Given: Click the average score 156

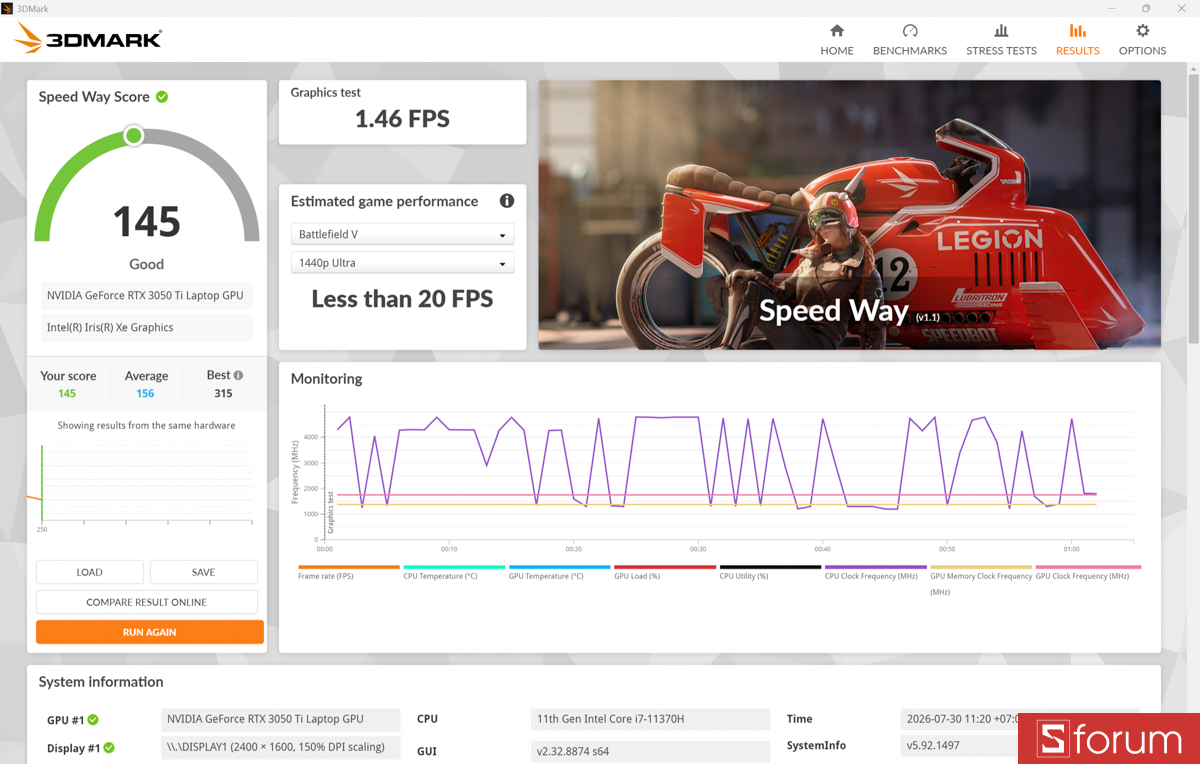Looking at the screenshot, I should coord(146,394).
